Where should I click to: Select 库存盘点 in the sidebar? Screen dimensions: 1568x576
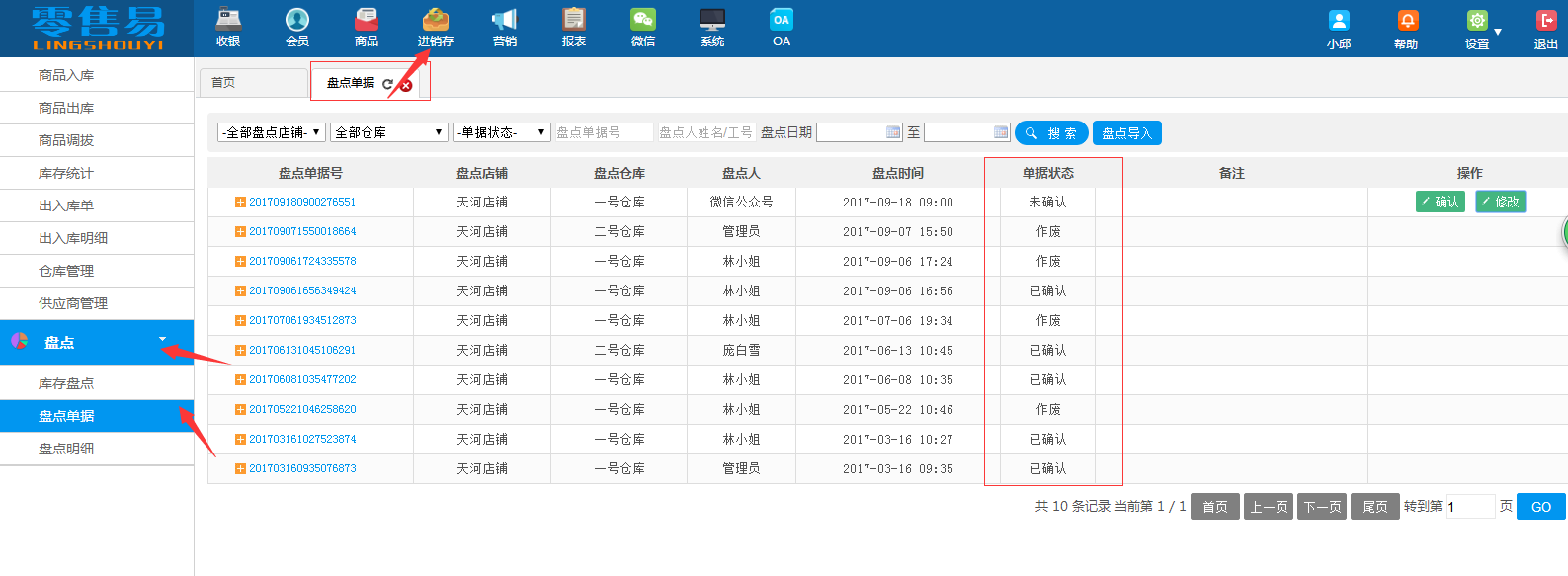66,383
